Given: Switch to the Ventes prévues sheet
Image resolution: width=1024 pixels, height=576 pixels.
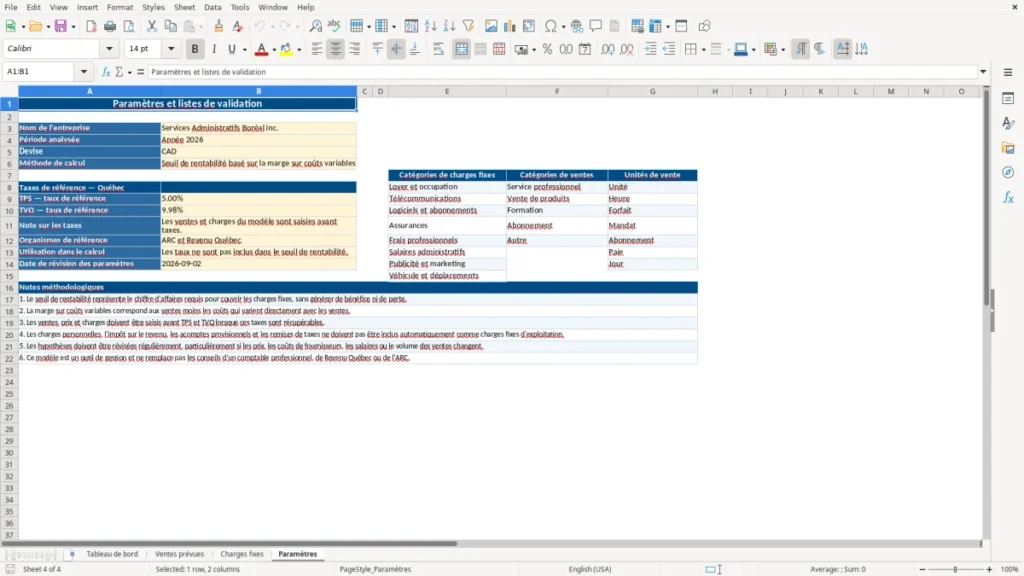Looking at the screenshot, I should [180, 554].
